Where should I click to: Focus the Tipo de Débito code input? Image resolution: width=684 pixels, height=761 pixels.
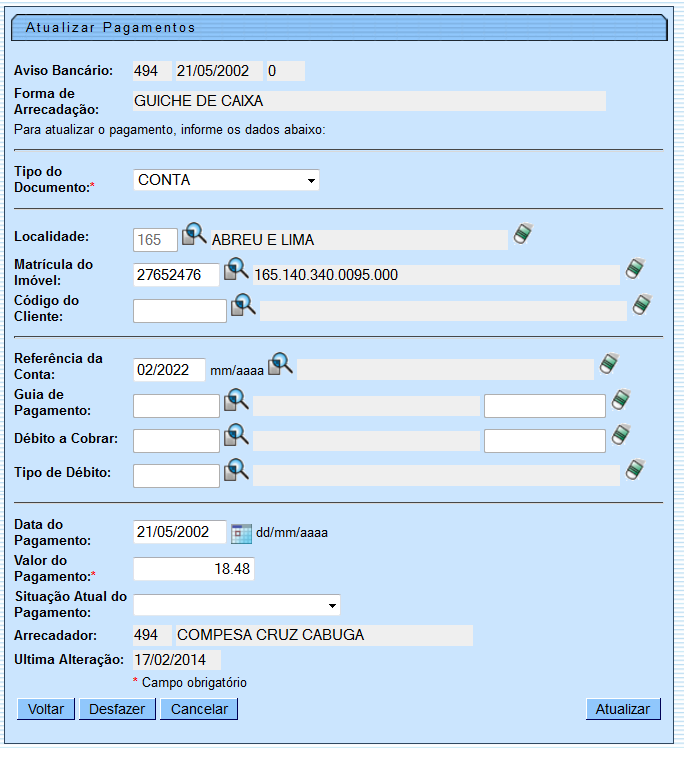176,476
